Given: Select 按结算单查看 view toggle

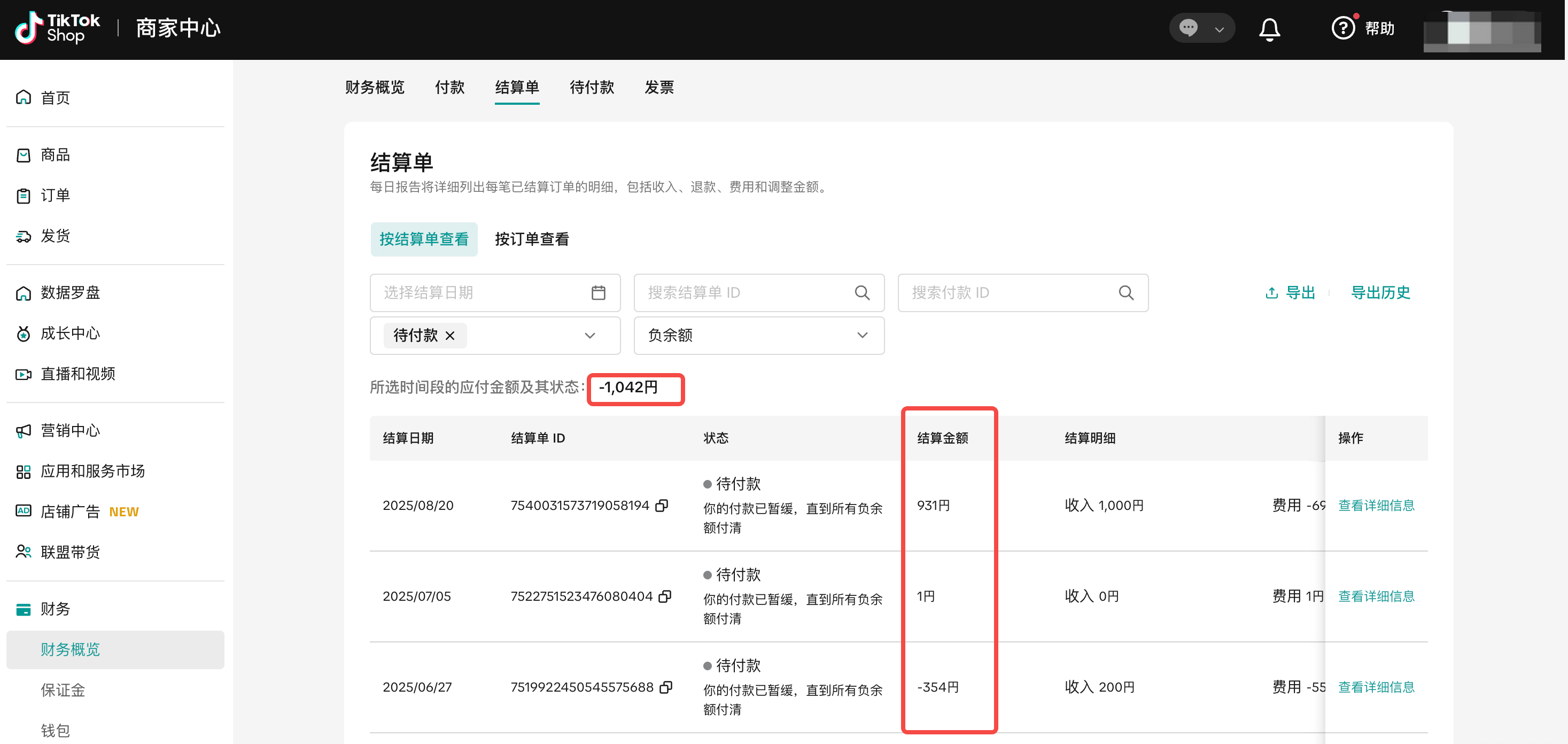Looking at the screenshot, I should tap(424, 239).
